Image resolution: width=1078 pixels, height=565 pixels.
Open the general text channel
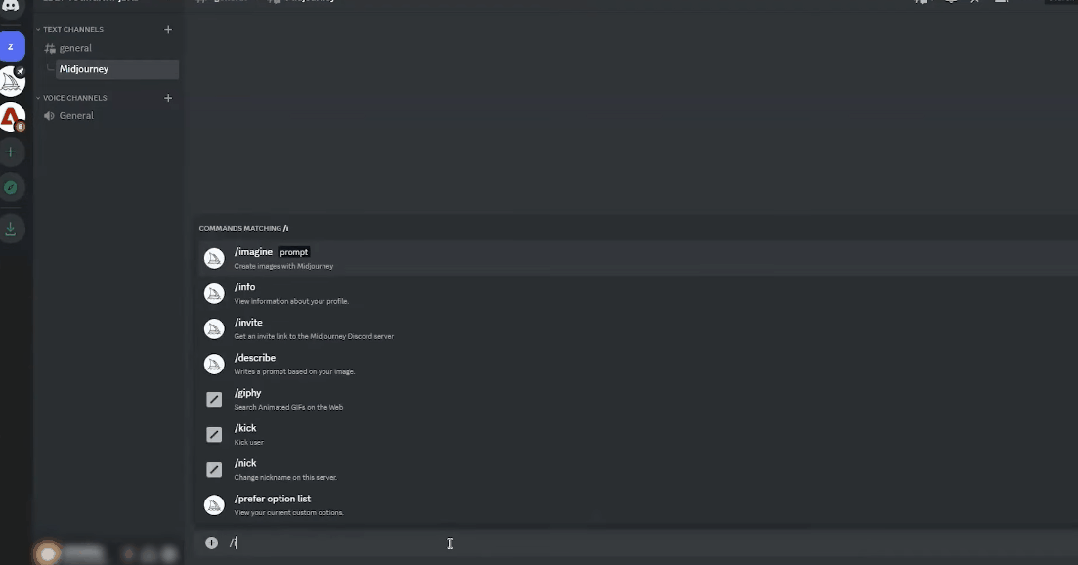coord(76,48)
